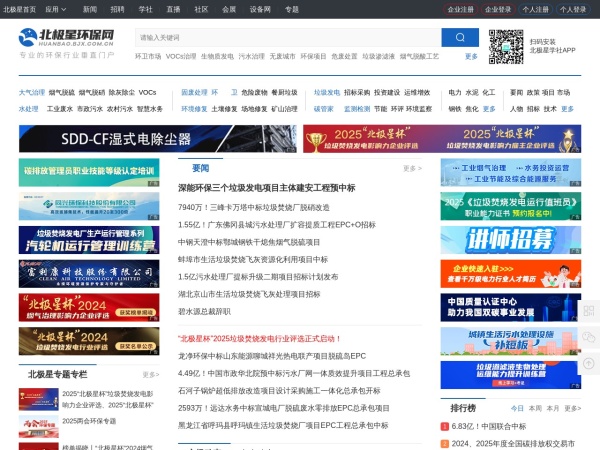Open the 垃圾渗滤液生物处理运维能力提升训练营 banner

(x=511, y=375)
